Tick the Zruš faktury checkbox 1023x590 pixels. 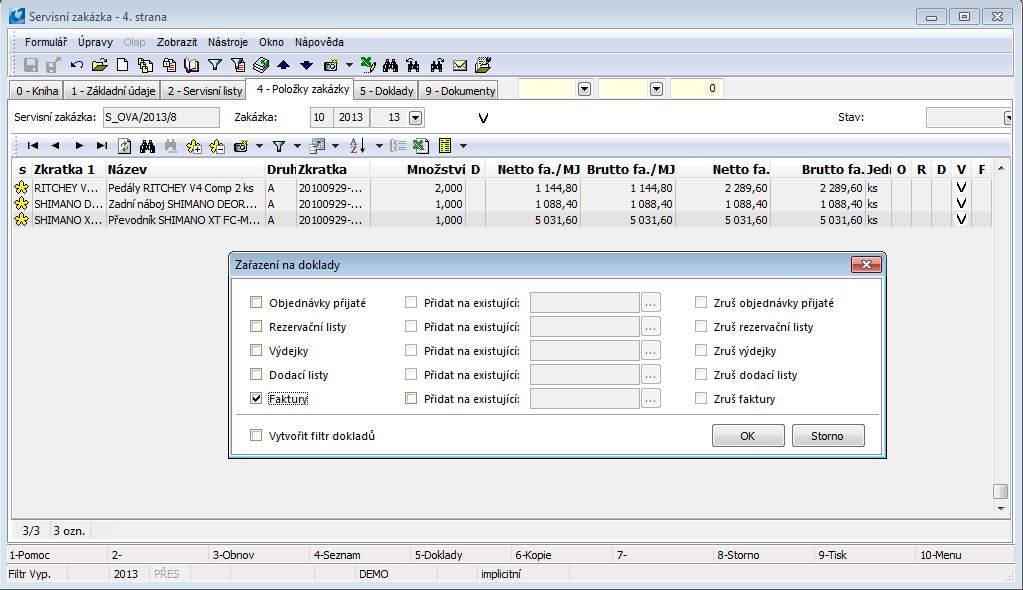point(702,399)
